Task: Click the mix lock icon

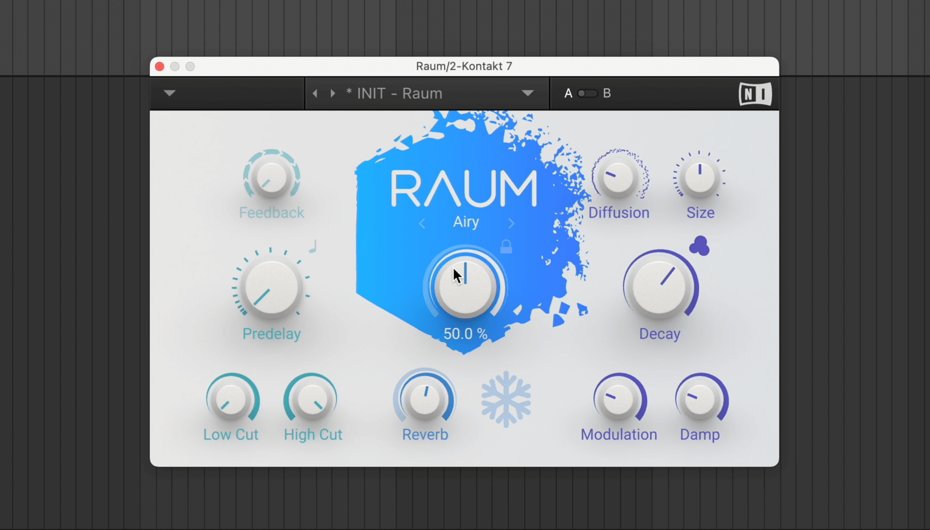Action: click(x=506, y=246)
